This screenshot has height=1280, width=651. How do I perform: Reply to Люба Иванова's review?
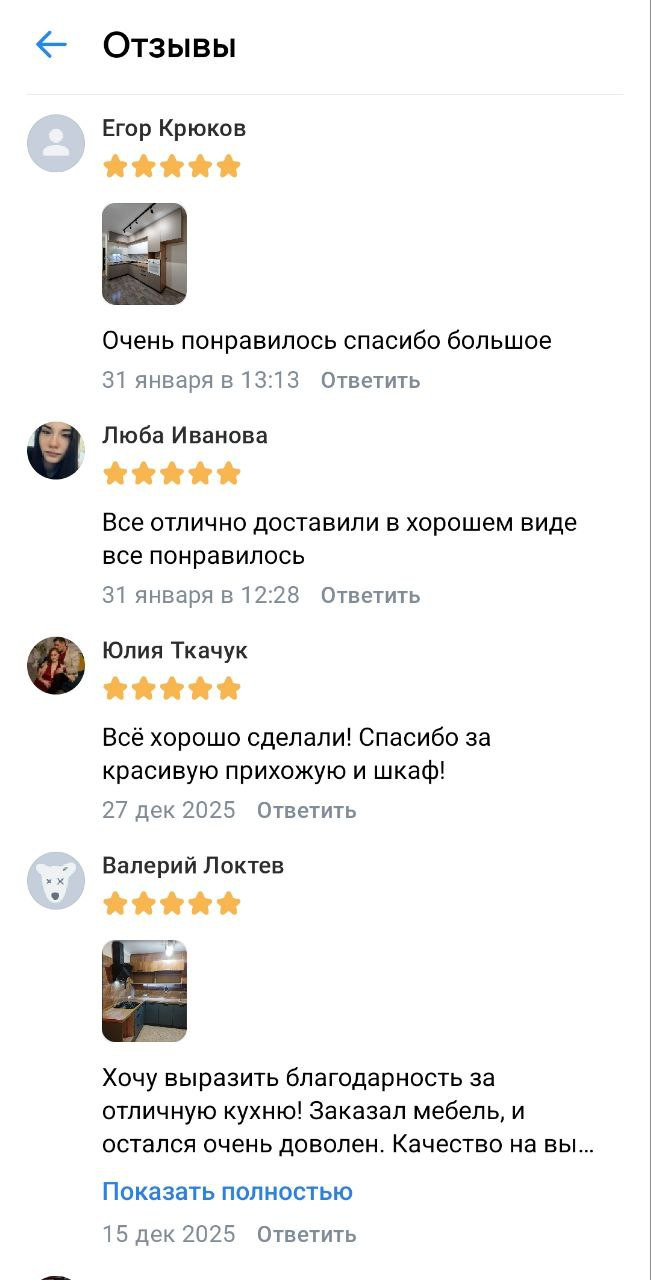tap(370, 595)
